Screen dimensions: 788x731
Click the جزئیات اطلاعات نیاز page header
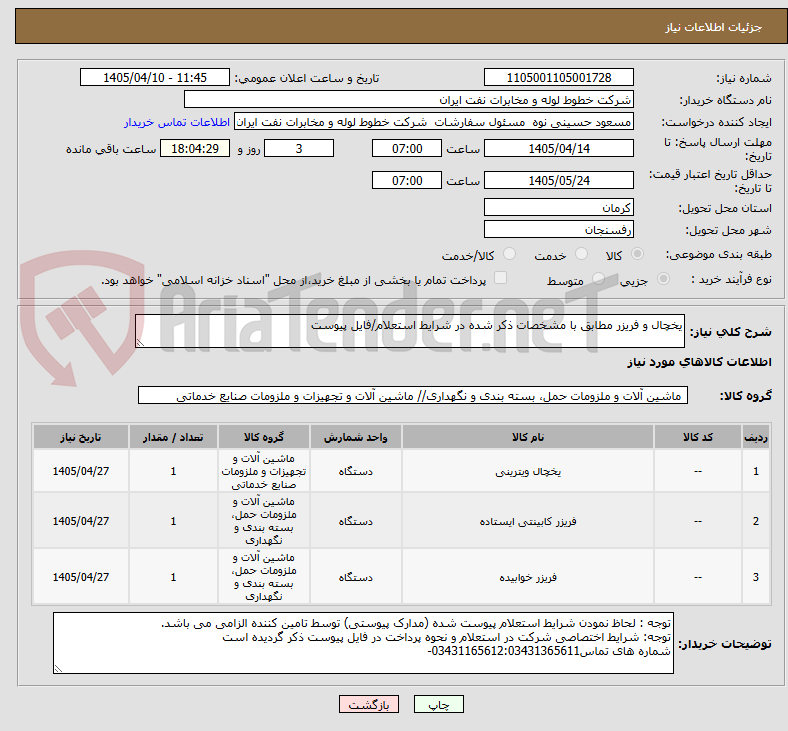tap(714, 27)
